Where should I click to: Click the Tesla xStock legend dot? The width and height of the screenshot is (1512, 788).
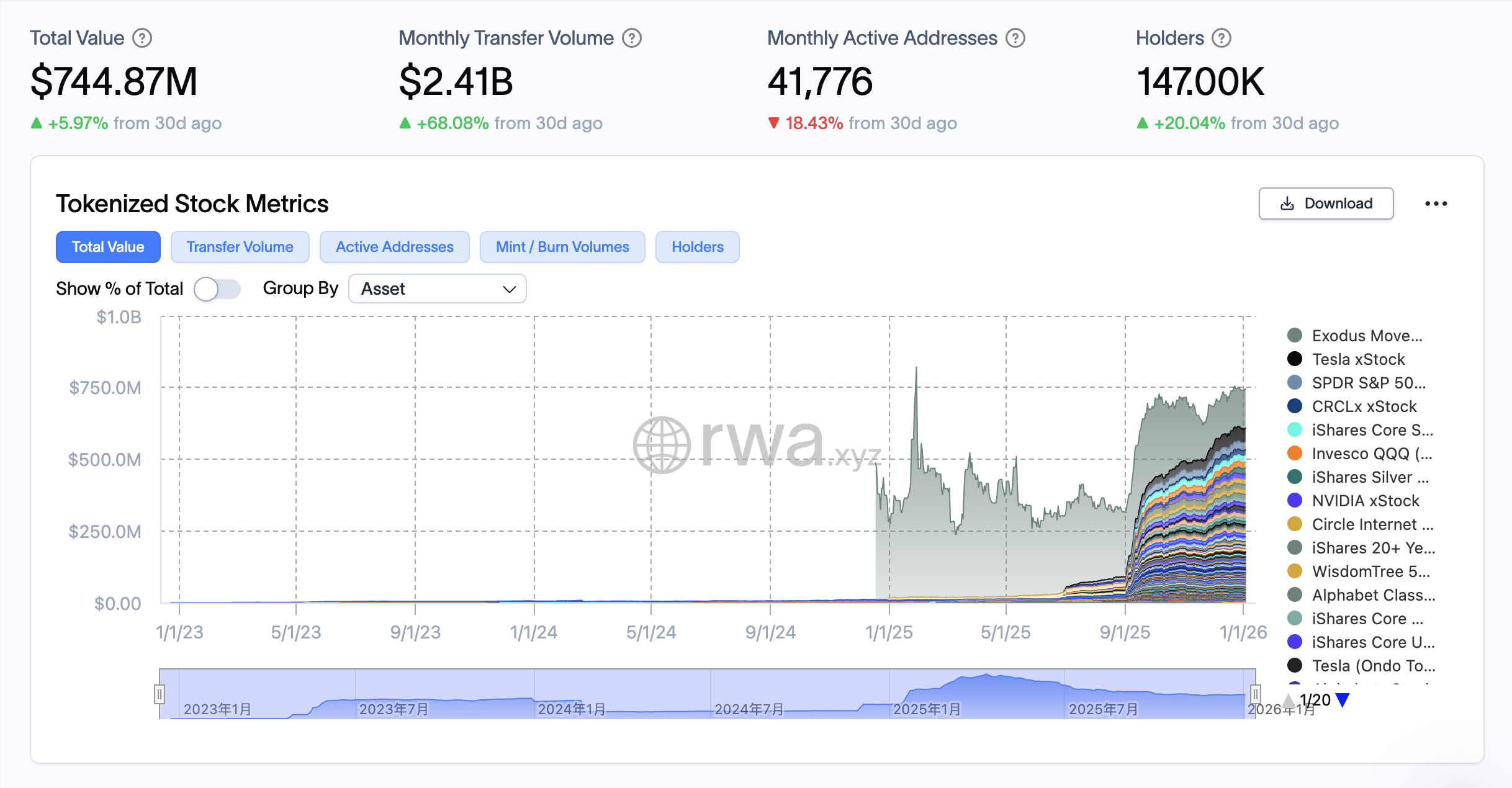click(x=1295, y=359)
